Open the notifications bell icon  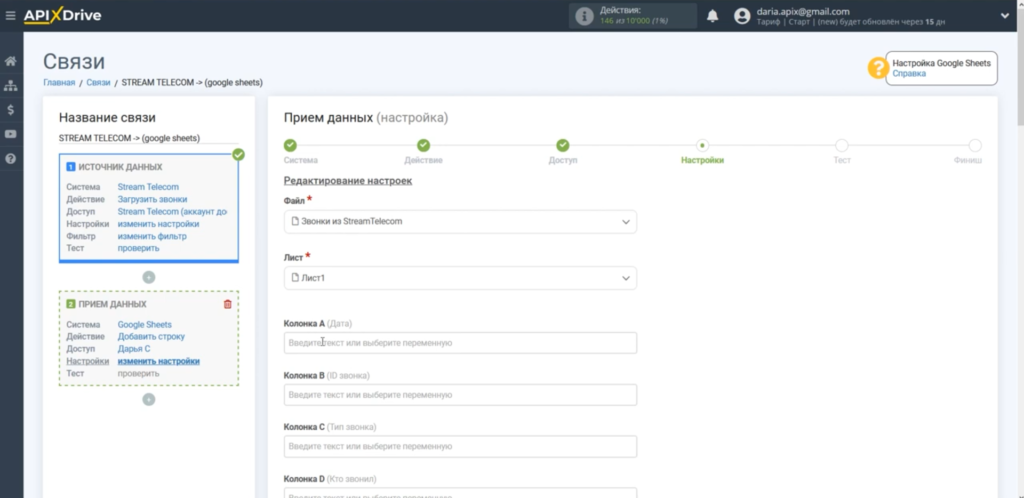[x=713, y=16]
